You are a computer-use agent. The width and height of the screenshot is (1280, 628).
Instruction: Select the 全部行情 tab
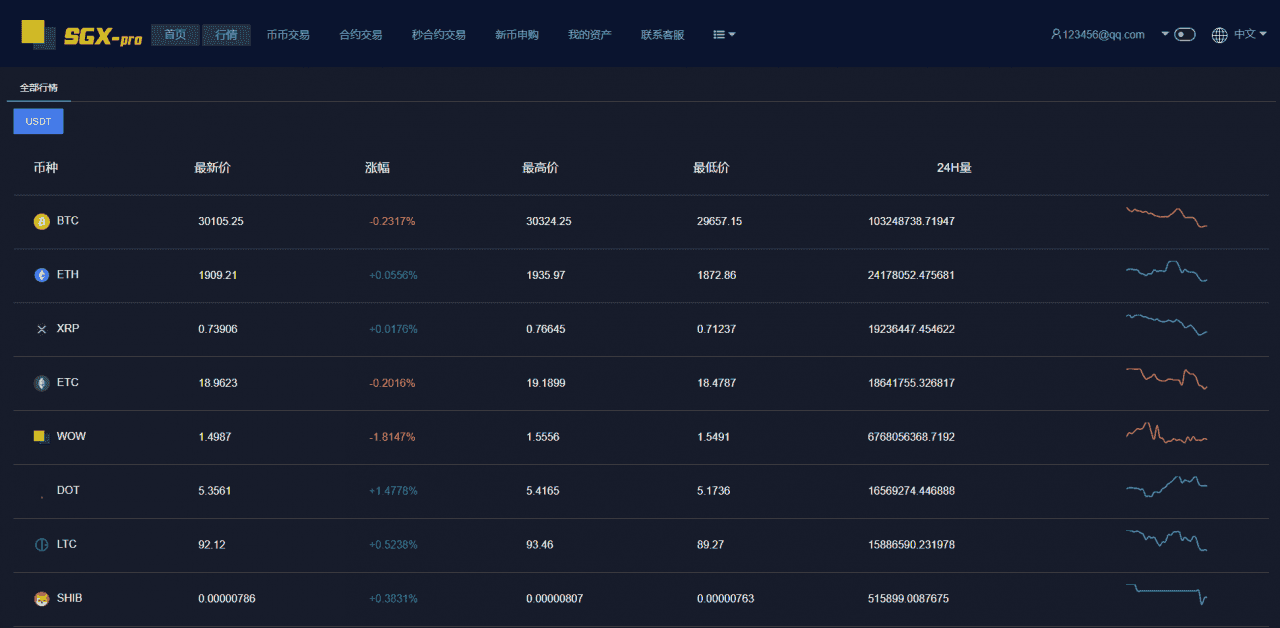click(39, 88)
